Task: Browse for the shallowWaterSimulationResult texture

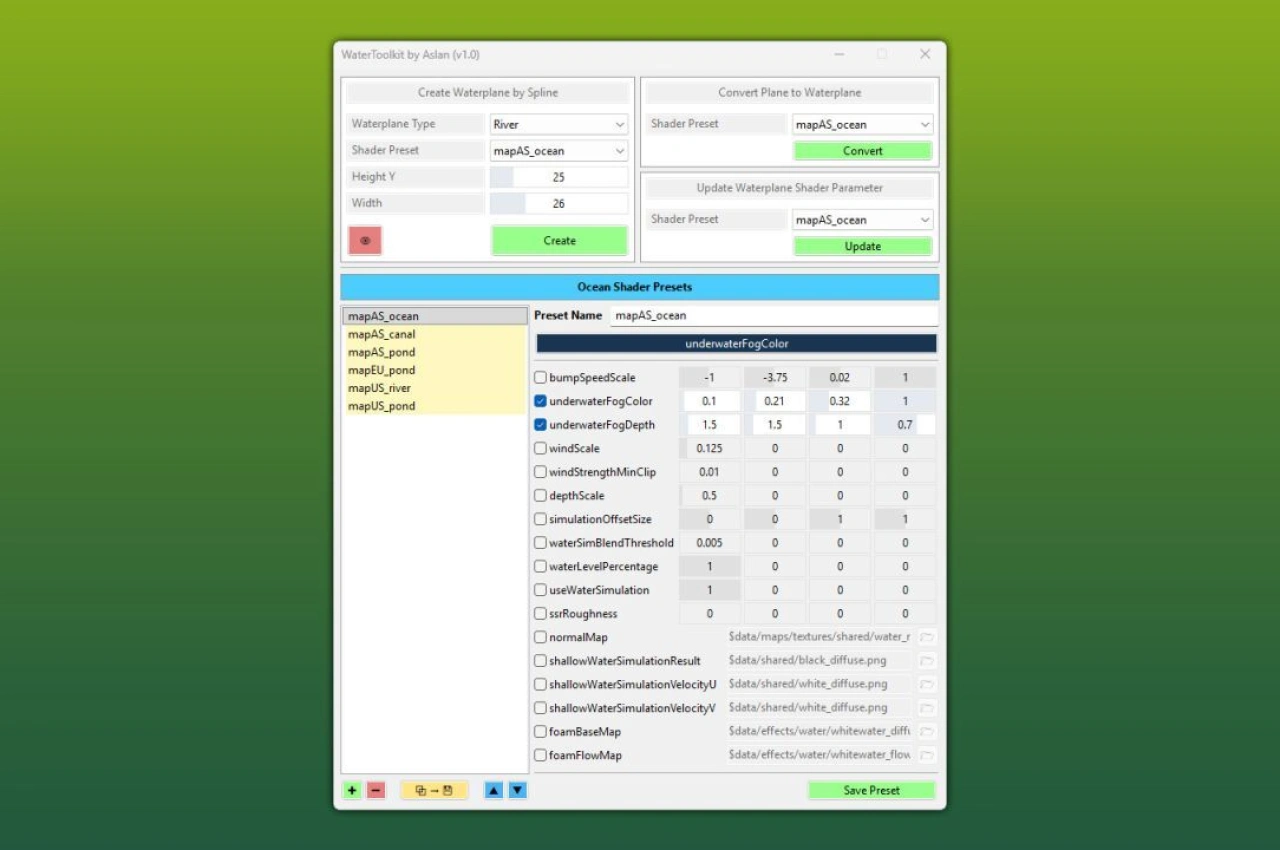Action: (926, 660)
